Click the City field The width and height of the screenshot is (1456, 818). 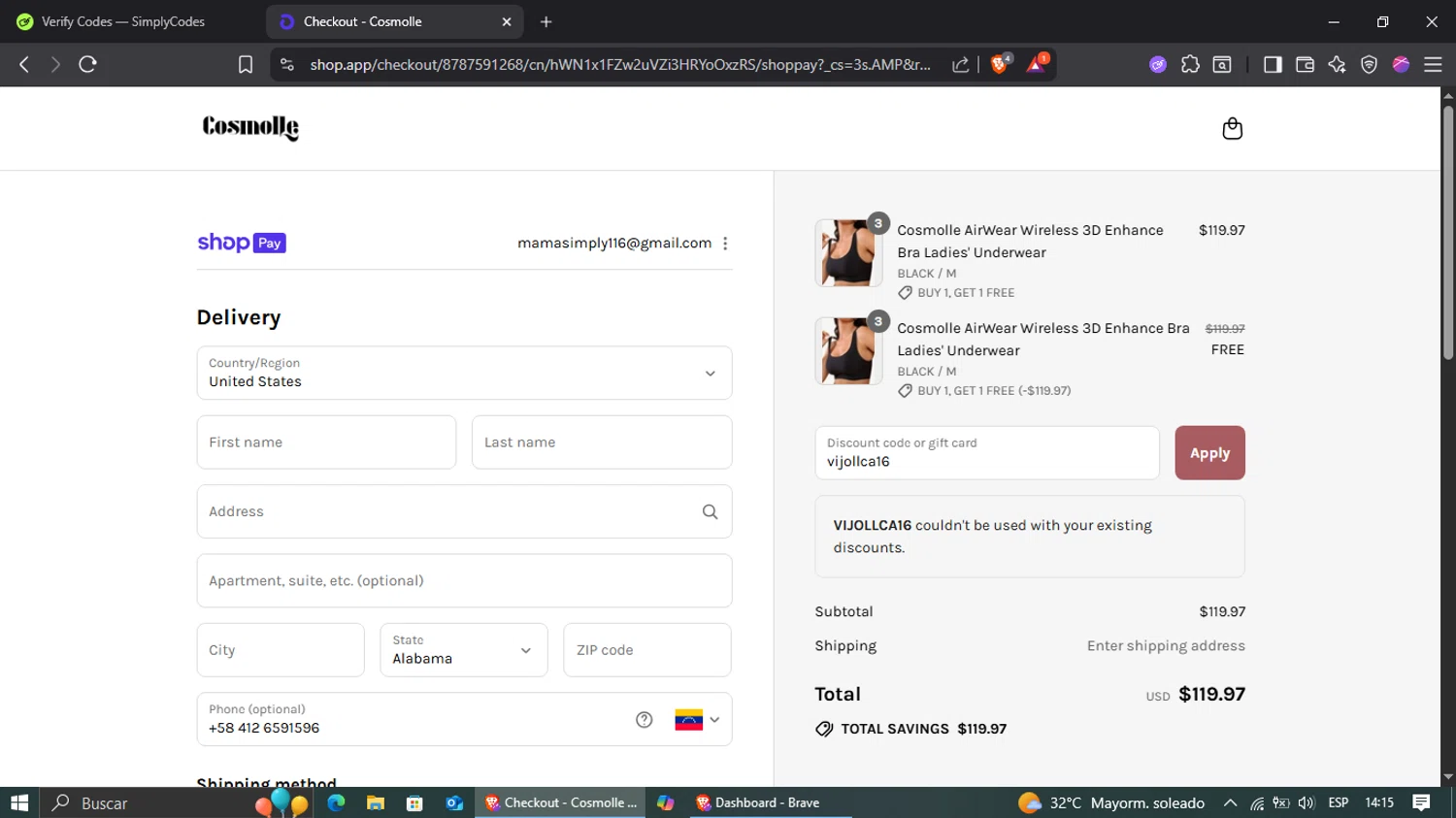coord(281,650)
